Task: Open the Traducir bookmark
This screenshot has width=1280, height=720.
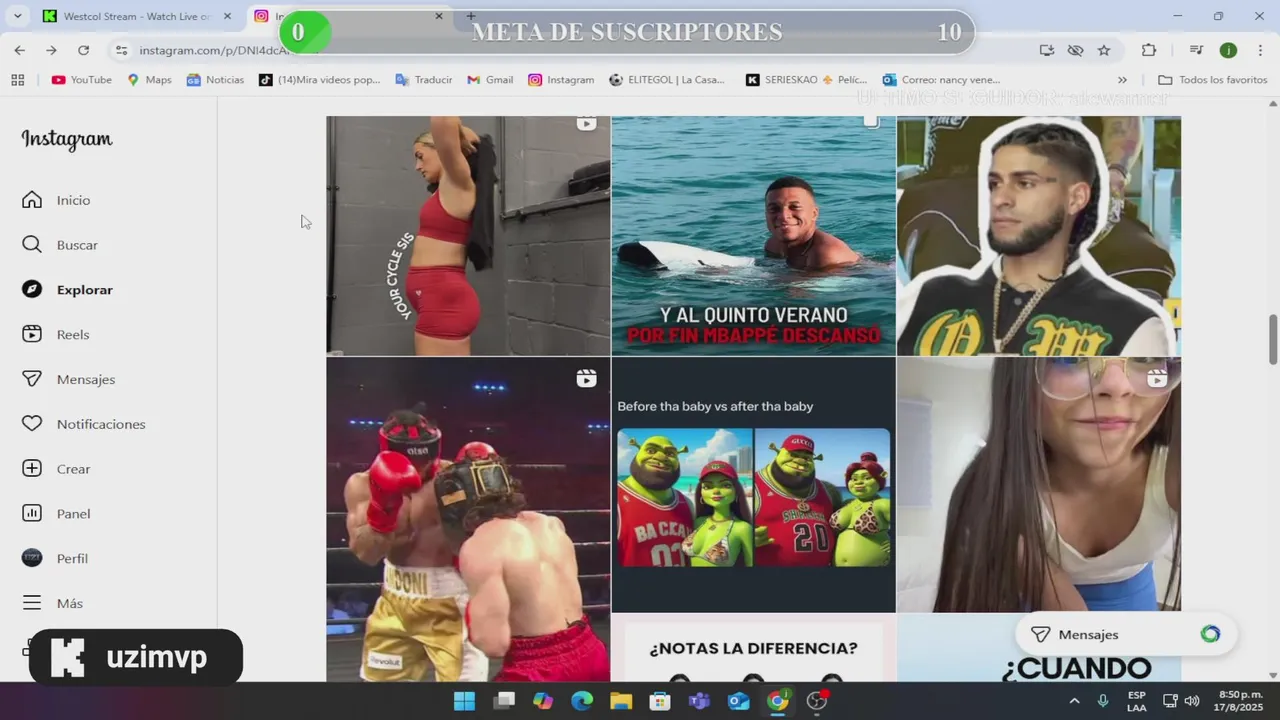Action: pos(424,80)
